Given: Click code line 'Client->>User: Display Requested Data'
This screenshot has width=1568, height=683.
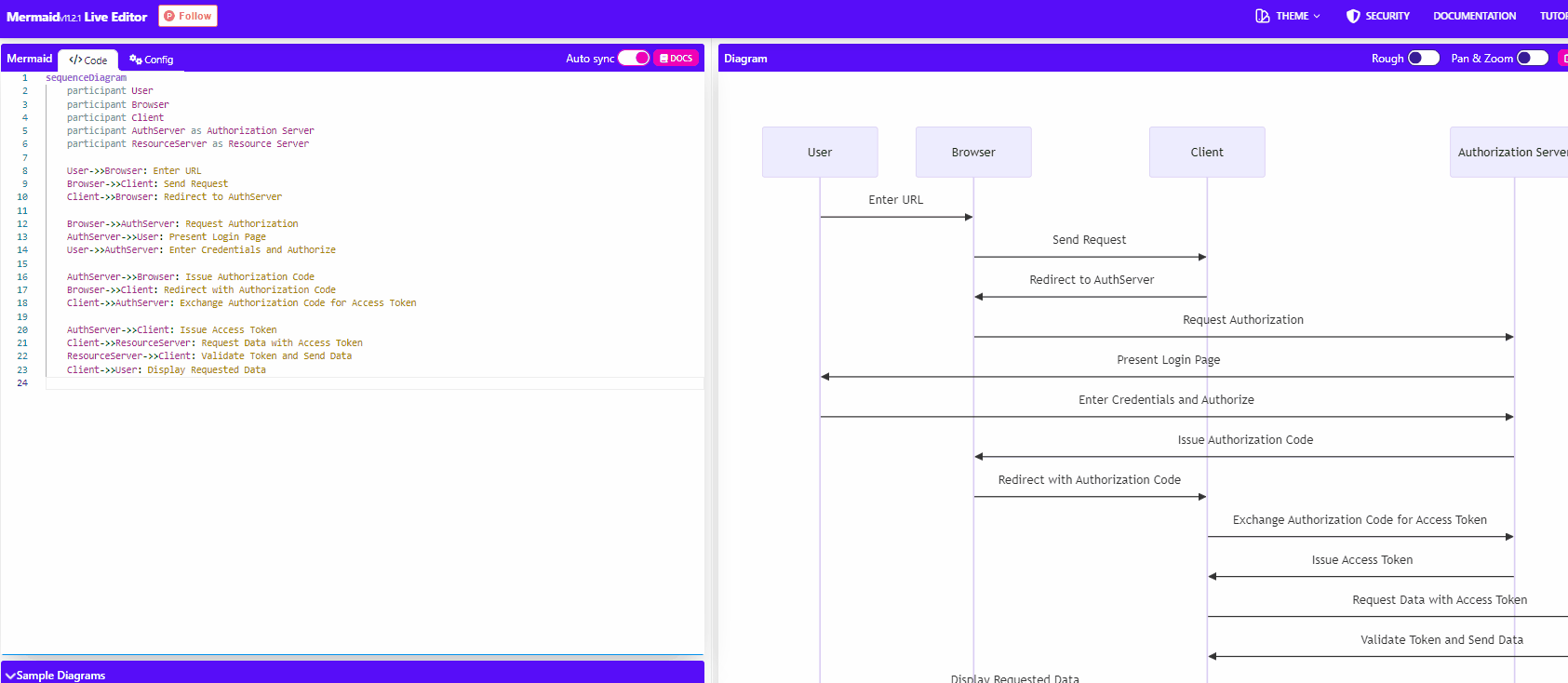Looking at the screenshot, I should coord(167,370).
